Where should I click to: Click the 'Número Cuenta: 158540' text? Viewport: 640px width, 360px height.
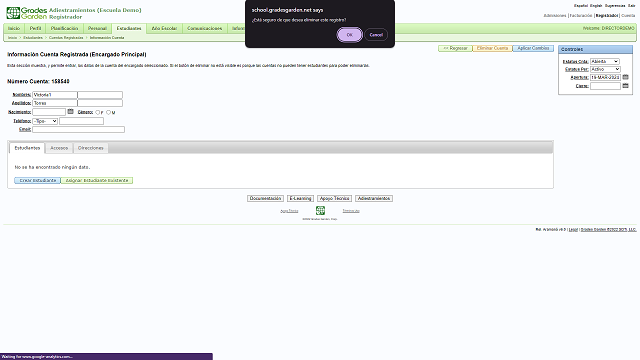click(38, 81)
